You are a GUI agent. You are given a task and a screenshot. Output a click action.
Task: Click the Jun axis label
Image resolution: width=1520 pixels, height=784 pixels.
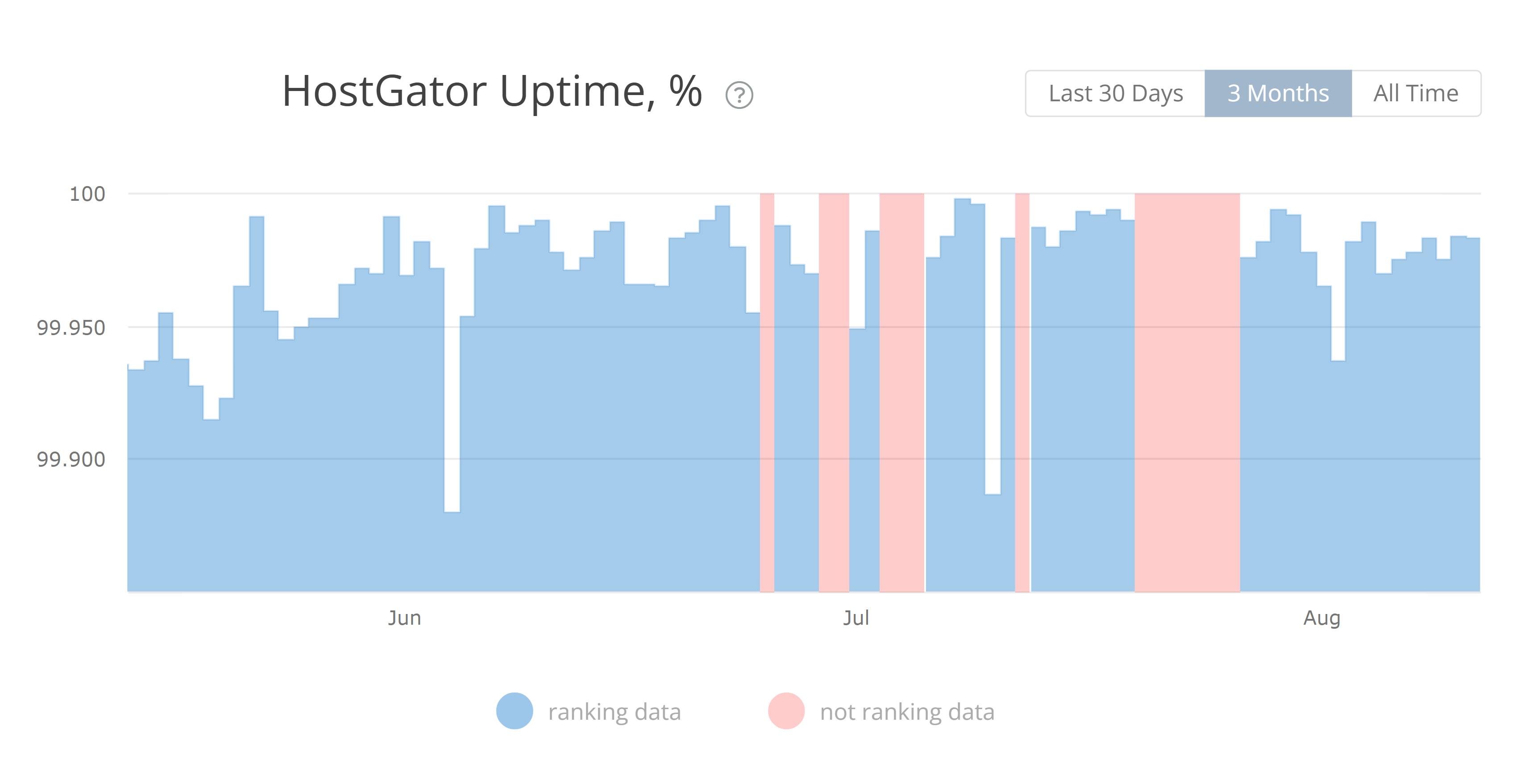[x=404, y=618]
